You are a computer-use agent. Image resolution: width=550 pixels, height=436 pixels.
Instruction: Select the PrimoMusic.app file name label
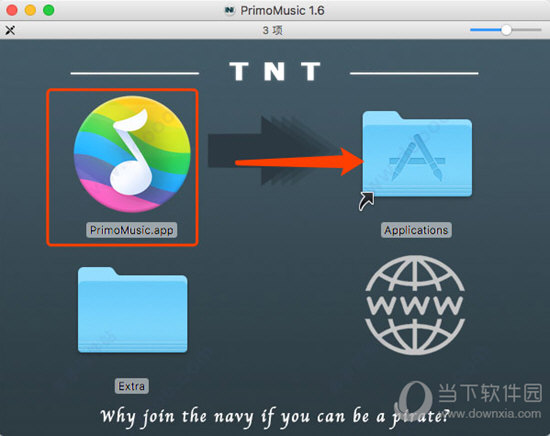point(132,230)
